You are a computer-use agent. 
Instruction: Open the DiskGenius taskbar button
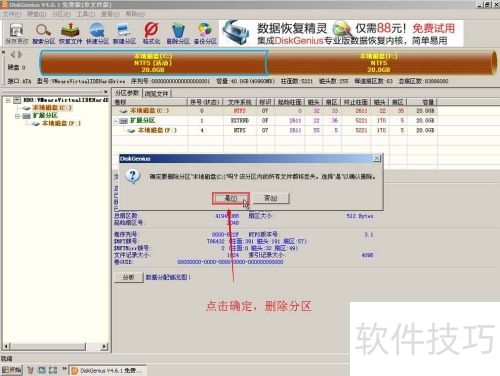pos(107,370)
